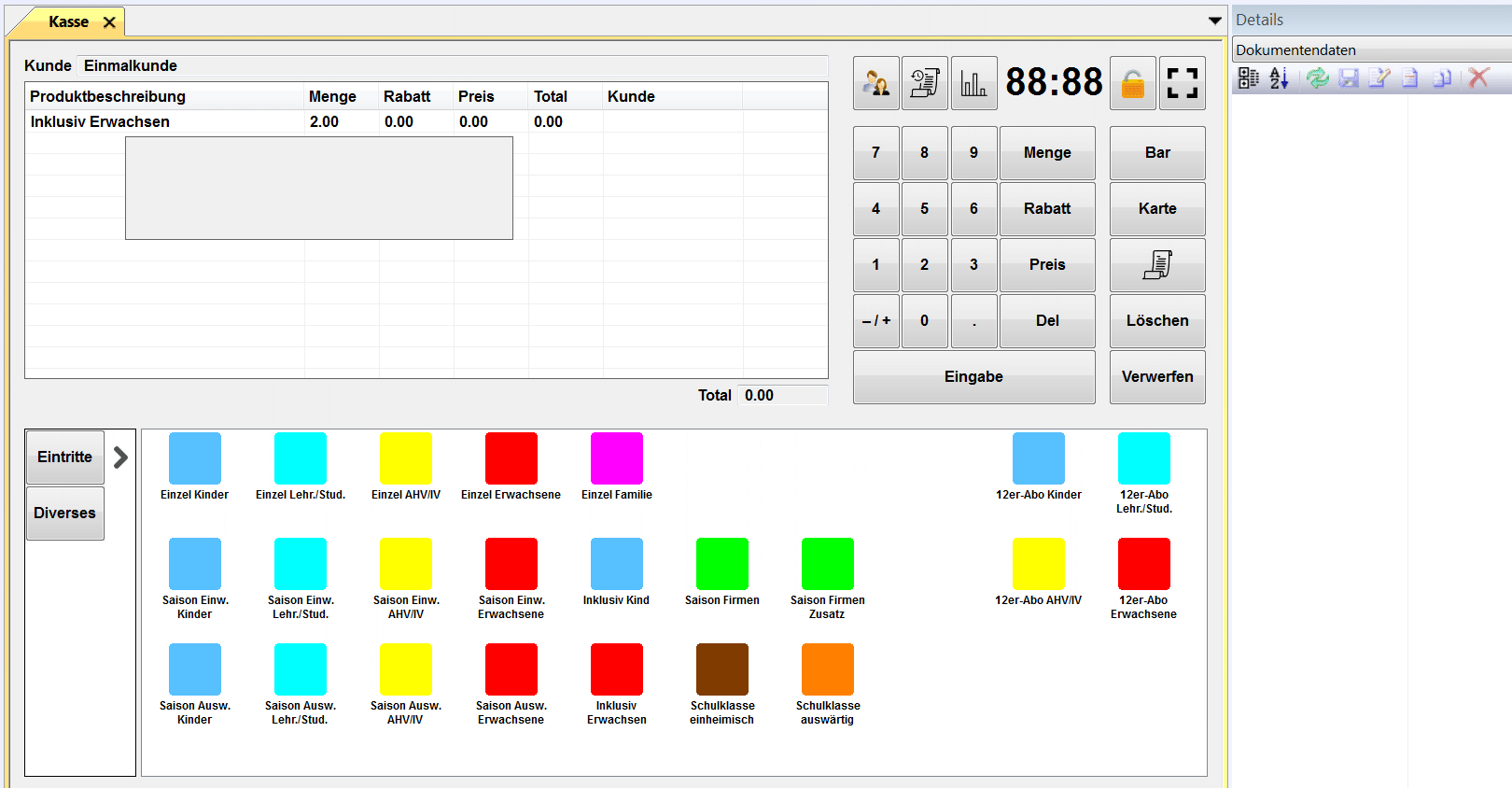1512x788 pixels.
Task: Switch to the Diverses category
Action: 64,514
